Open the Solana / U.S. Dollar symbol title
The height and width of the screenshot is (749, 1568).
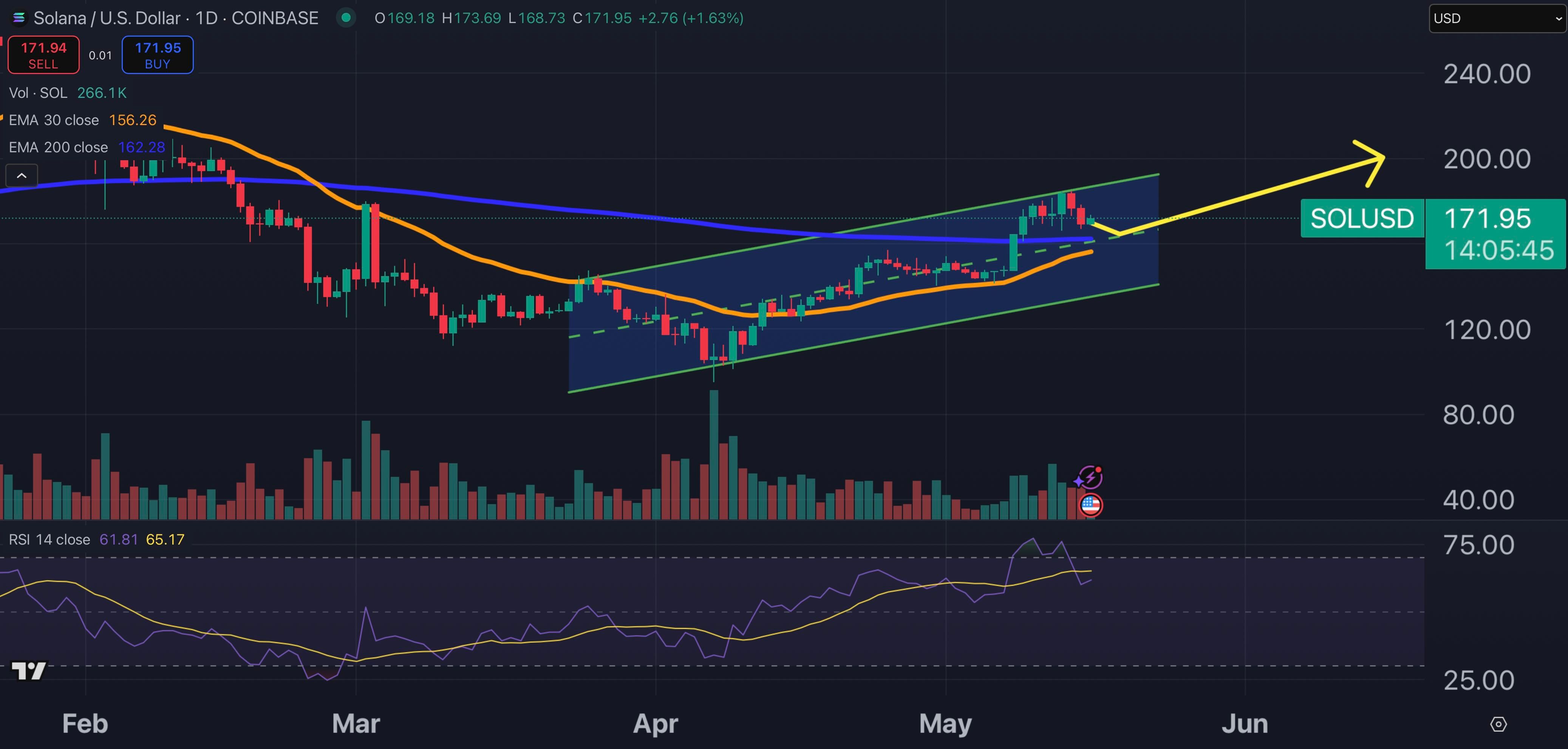(175, 18)
